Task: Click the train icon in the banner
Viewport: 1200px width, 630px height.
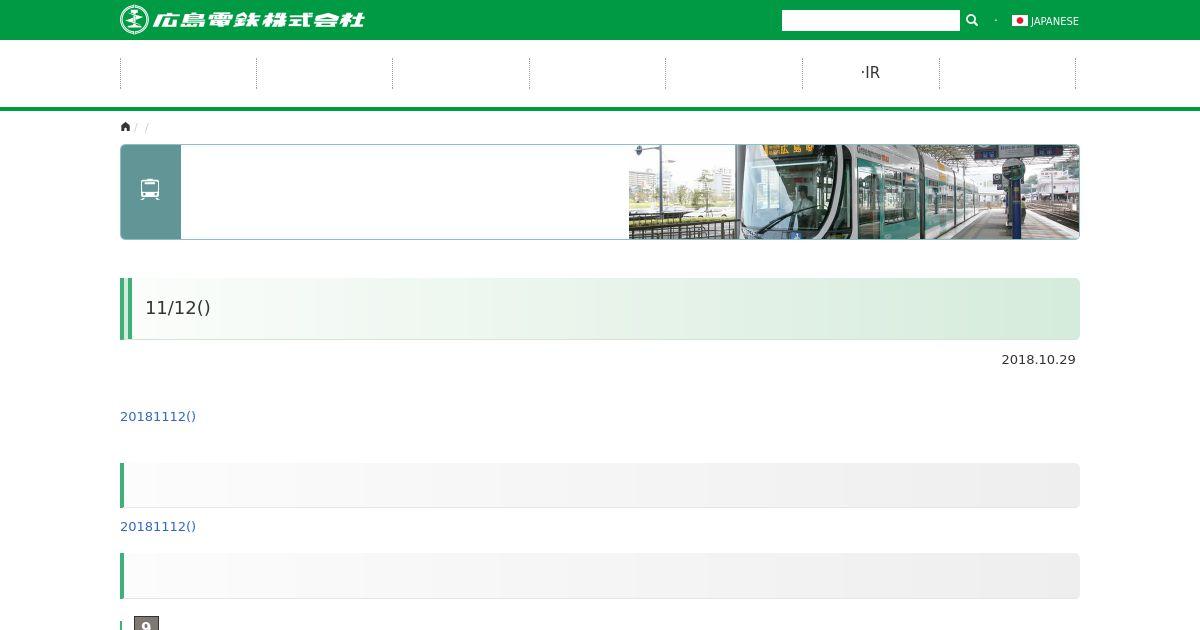Action: 150,190
